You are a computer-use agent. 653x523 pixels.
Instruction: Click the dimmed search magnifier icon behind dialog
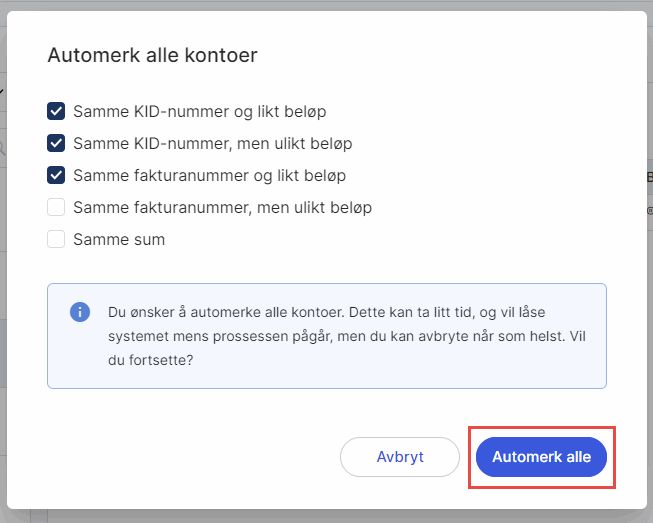tap(3, 148)
